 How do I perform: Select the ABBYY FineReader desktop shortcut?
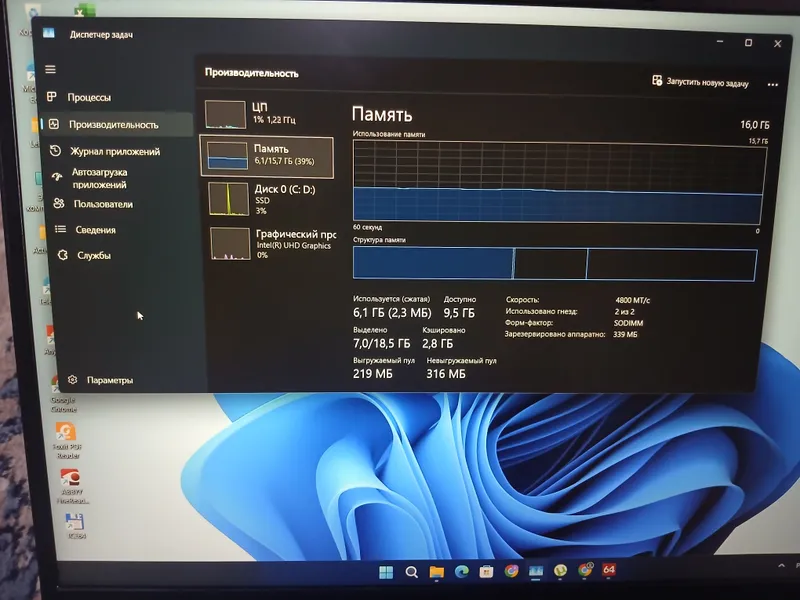pyautogui.click(x=71, y=487)
